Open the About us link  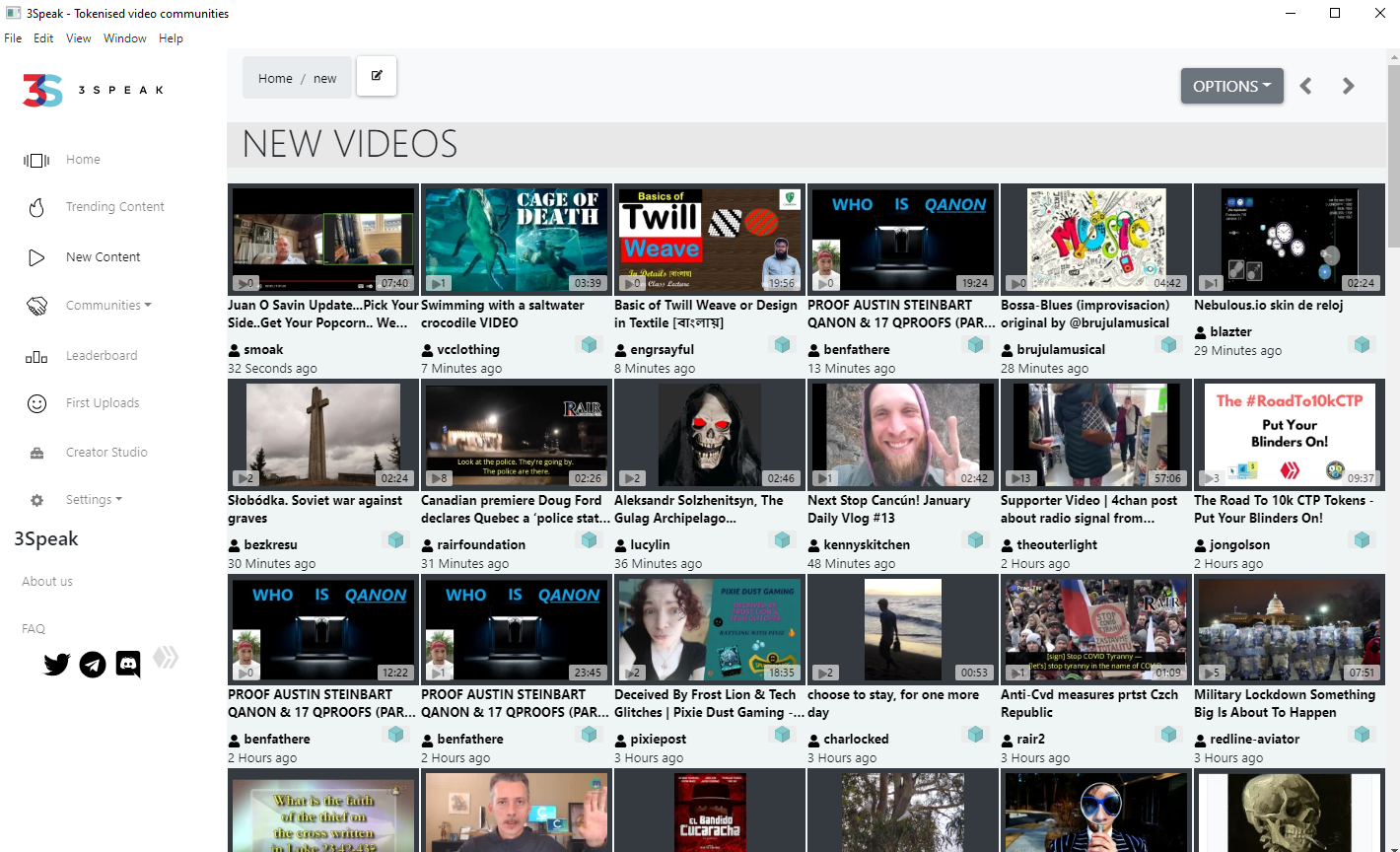pos(47,582)
